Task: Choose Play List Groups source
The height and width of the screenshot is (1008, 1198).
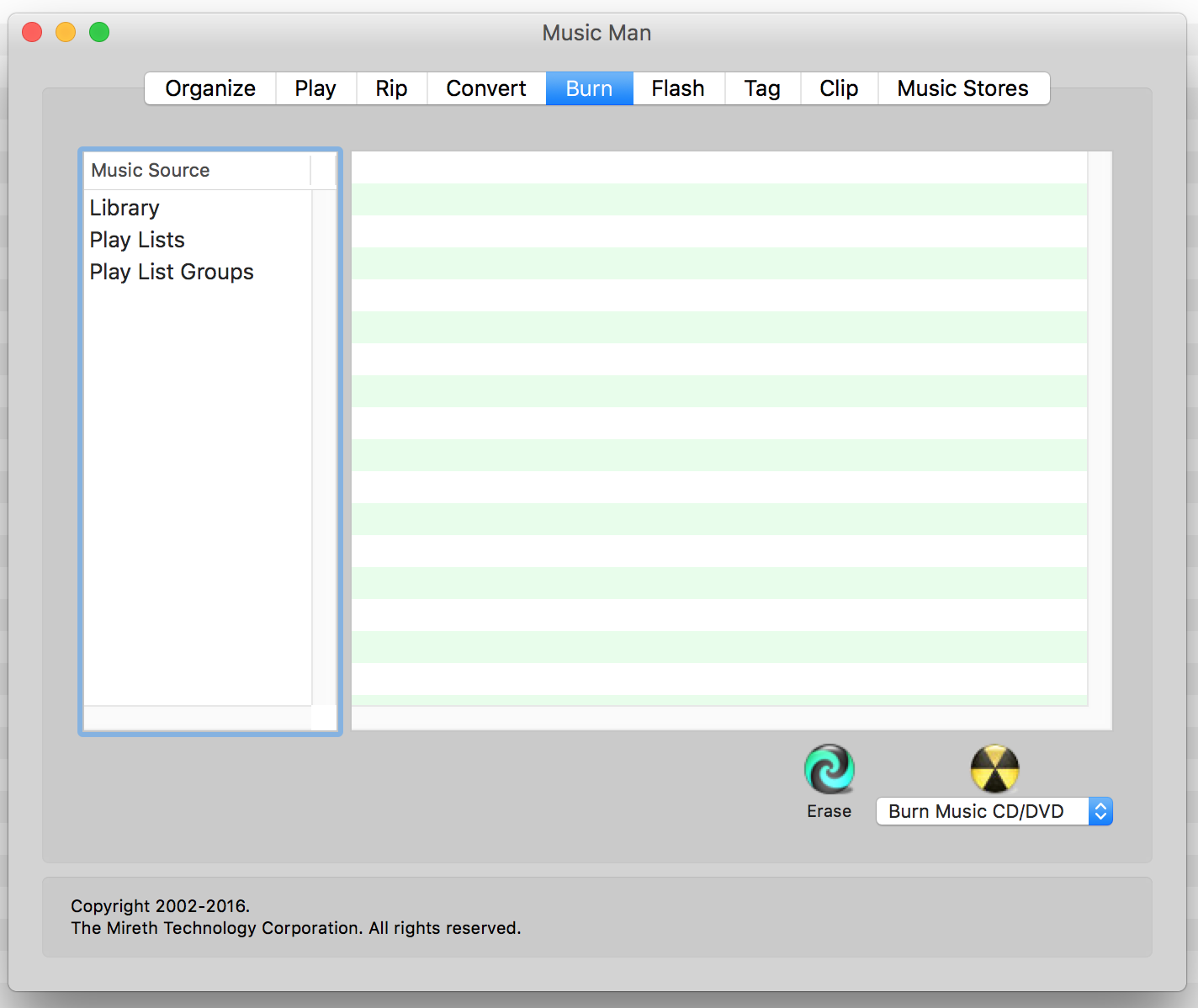Action: [198, 272]
